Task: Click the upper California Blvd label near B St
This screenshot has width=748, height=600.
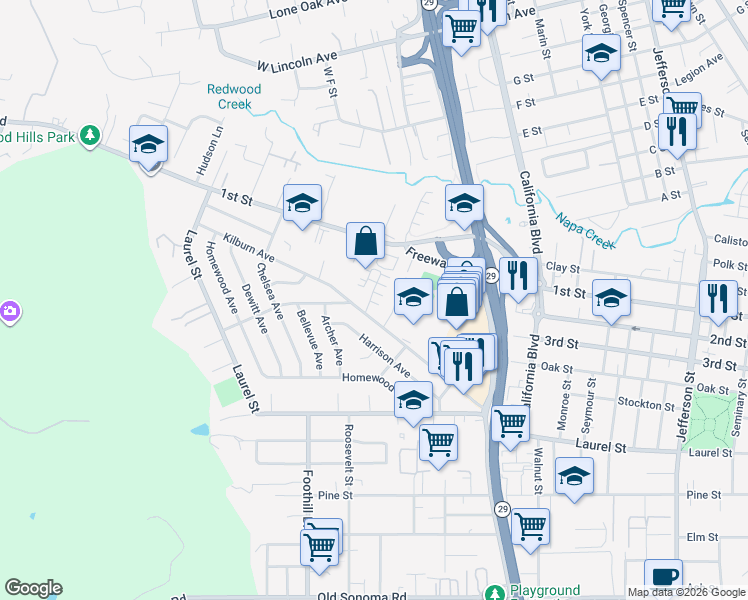Action: pos(531,212)
